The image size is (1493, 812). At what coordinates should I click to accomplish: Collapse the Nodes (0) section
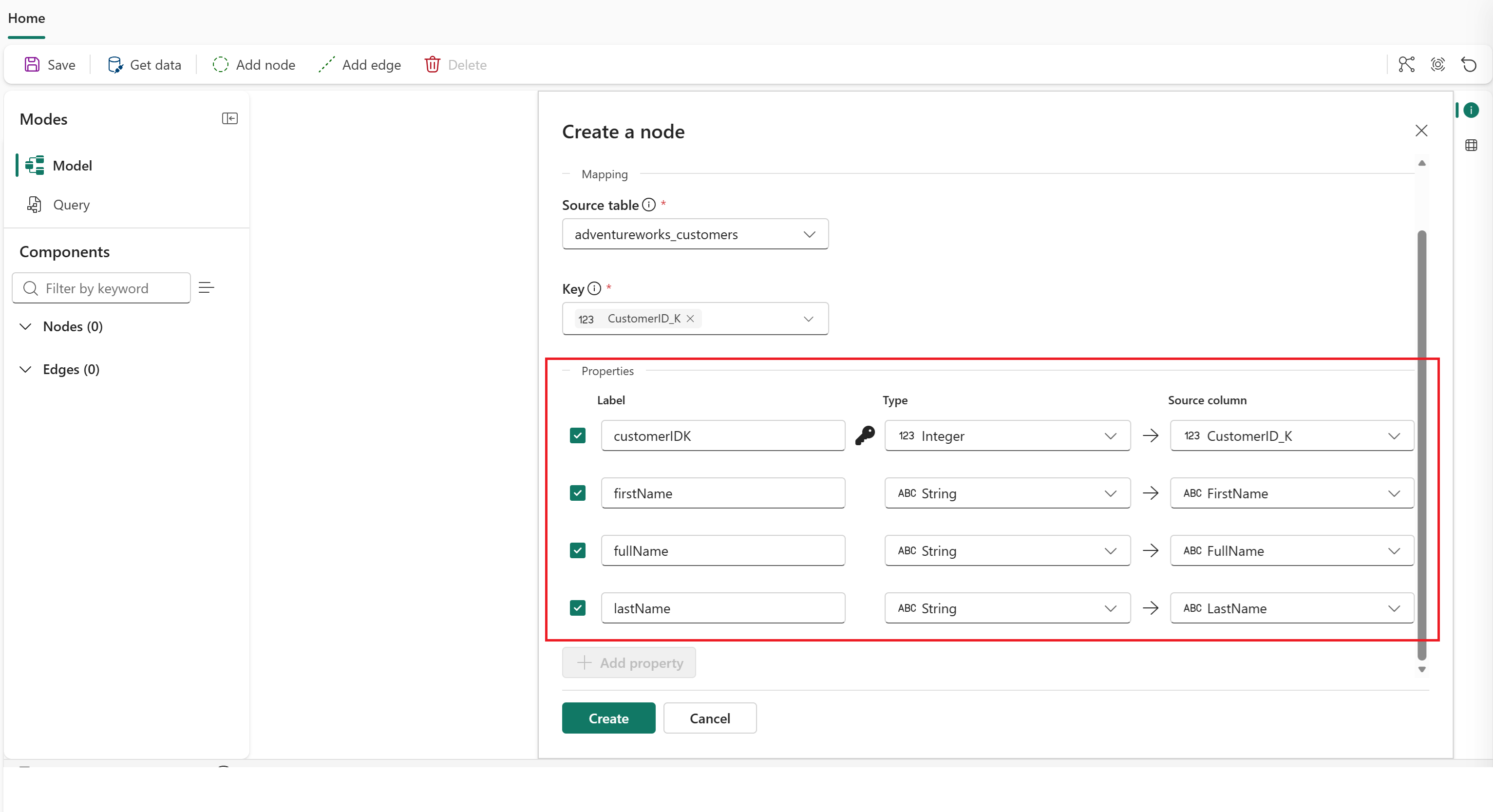click(25, 326)
